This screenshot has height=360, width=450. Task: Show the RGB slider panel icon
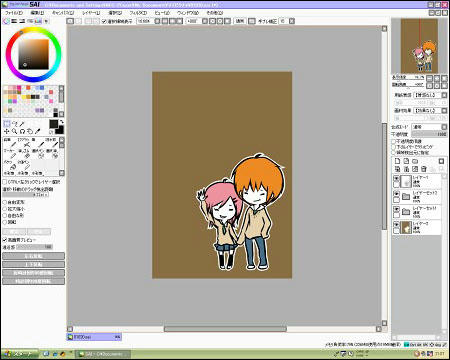(x=14, y=21)
